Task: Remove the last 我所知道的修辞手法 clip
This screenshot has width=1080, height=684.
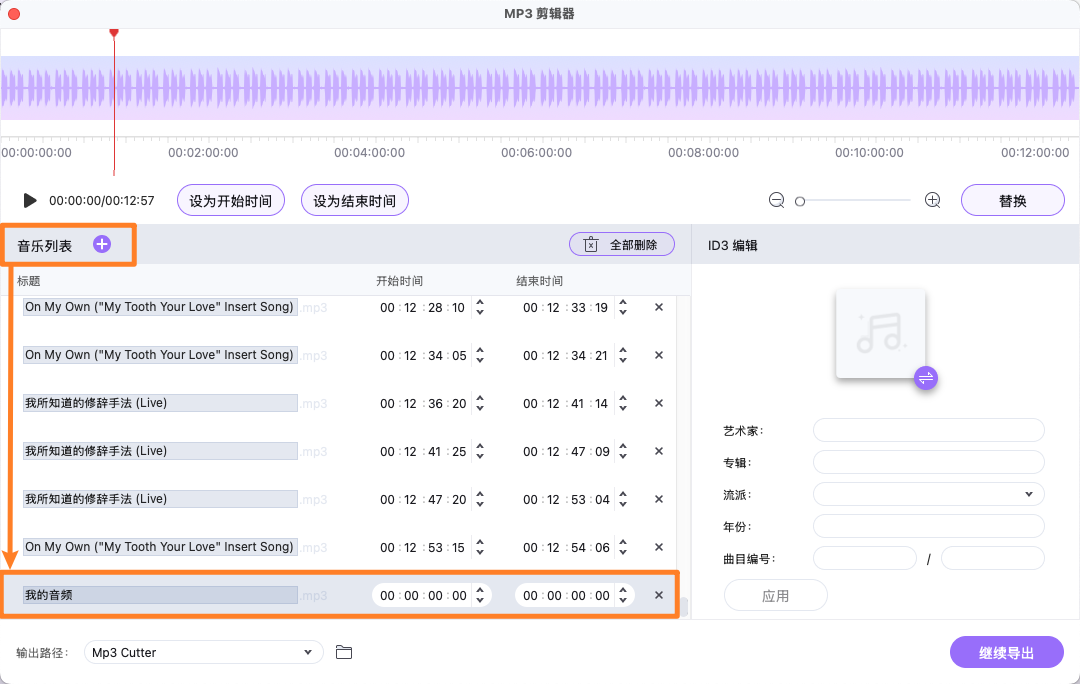Action: [658, 499]
